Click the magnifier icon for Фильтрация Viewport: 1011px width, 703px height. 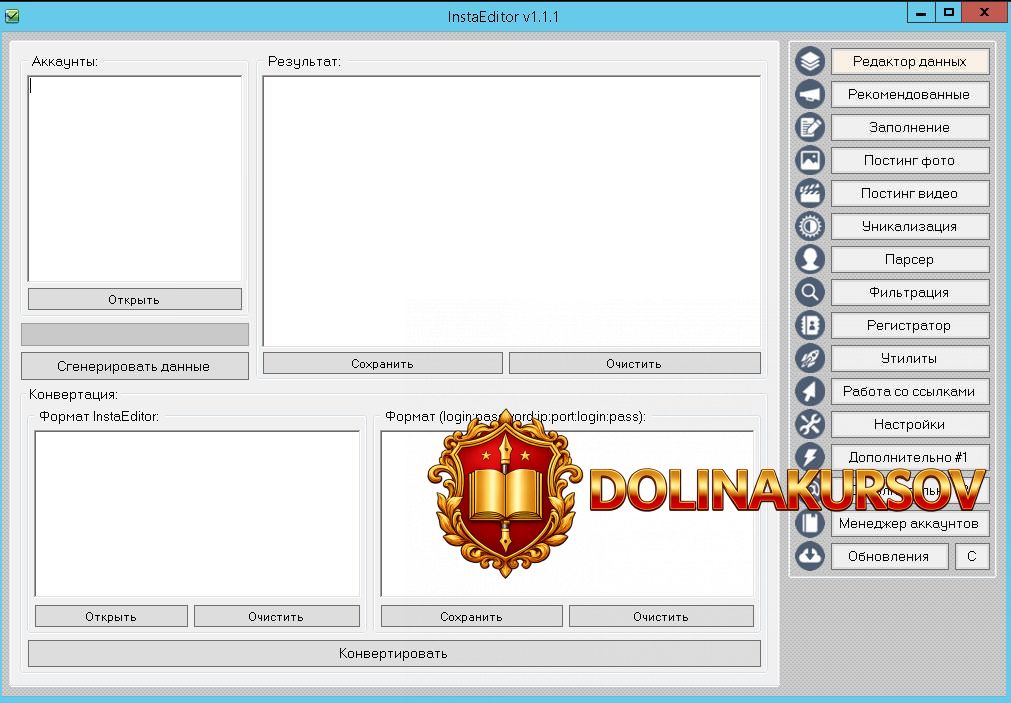point(810,292)
